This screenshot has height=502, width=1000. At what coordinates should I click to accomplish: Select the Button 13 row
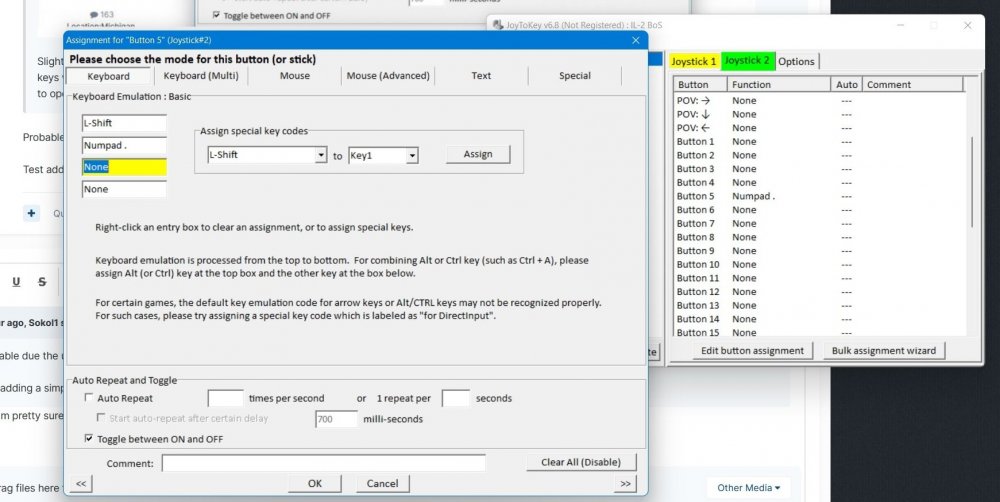click(x=818, y=306)
